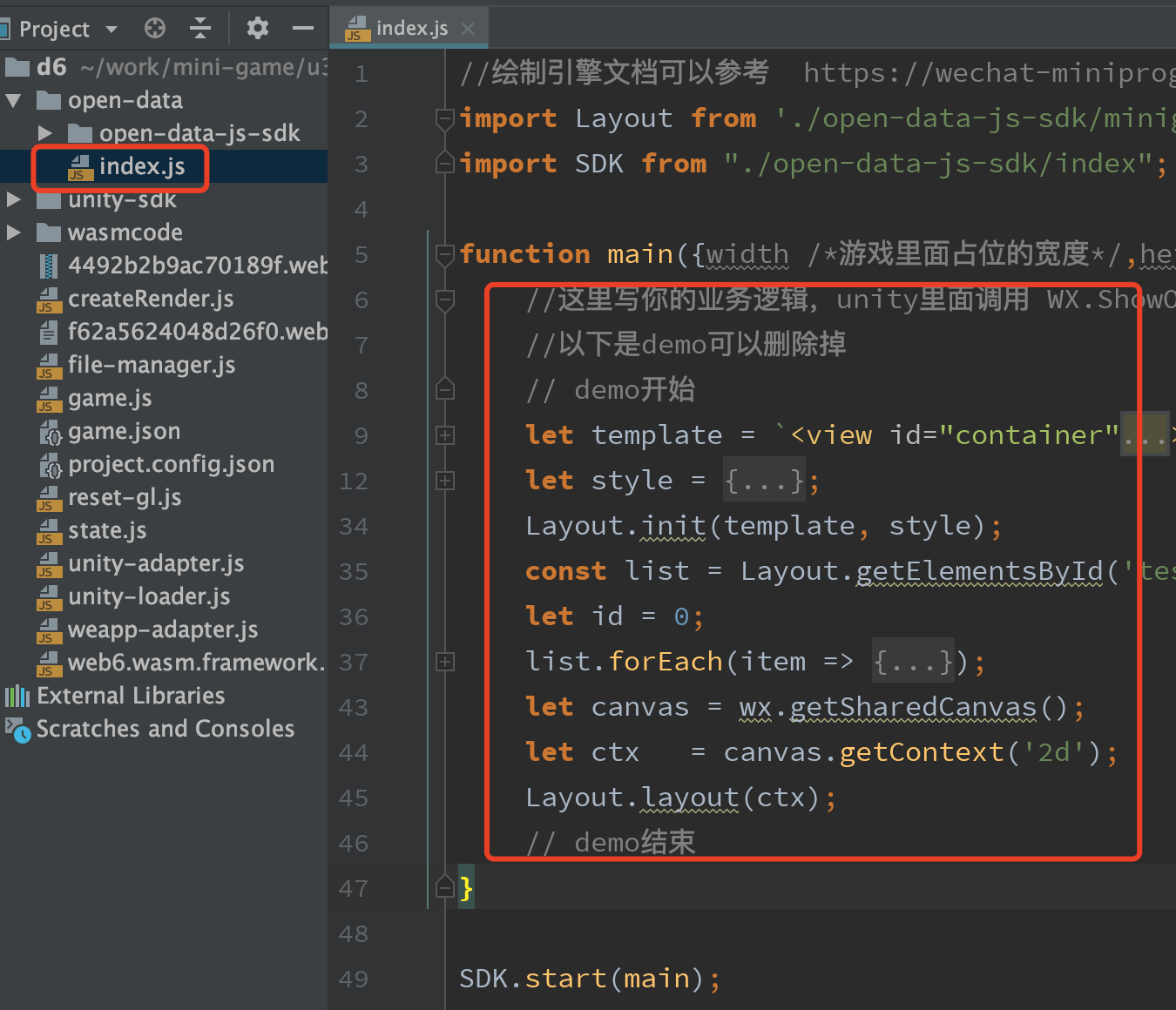Click the game.json file icon
Viewport: 1176px width, 1010px height.
(50, 432)
